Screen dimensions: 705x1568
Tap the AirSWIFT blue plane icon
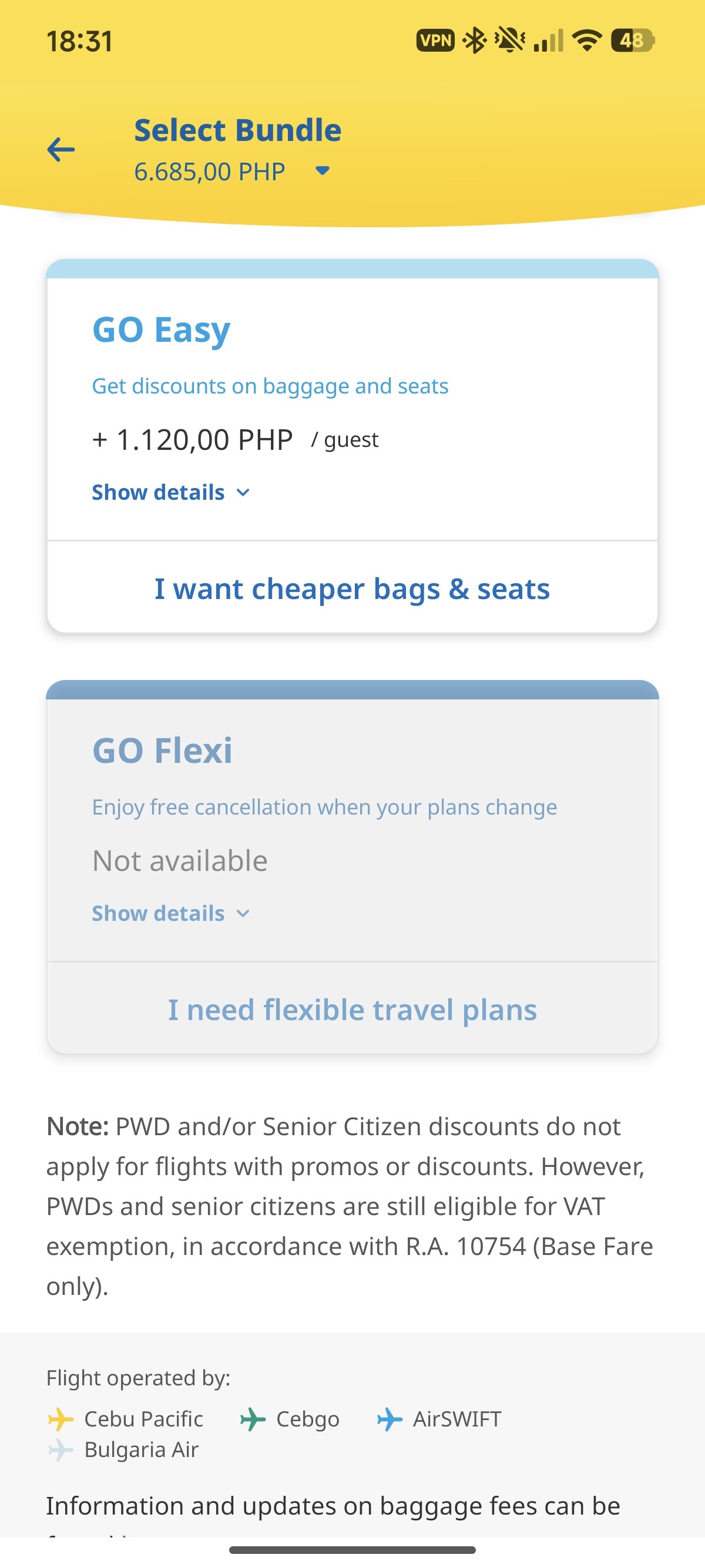(390, 1419)
